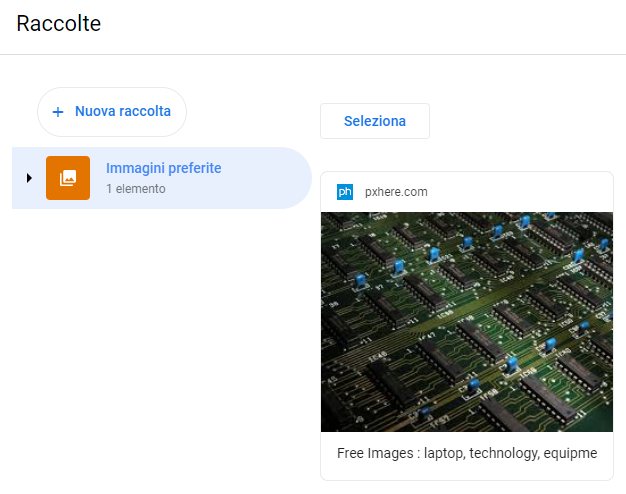The width and height of the screenshot is (626, 494).
Task: Click the Seleziona button
Action: tap(375, 121)
